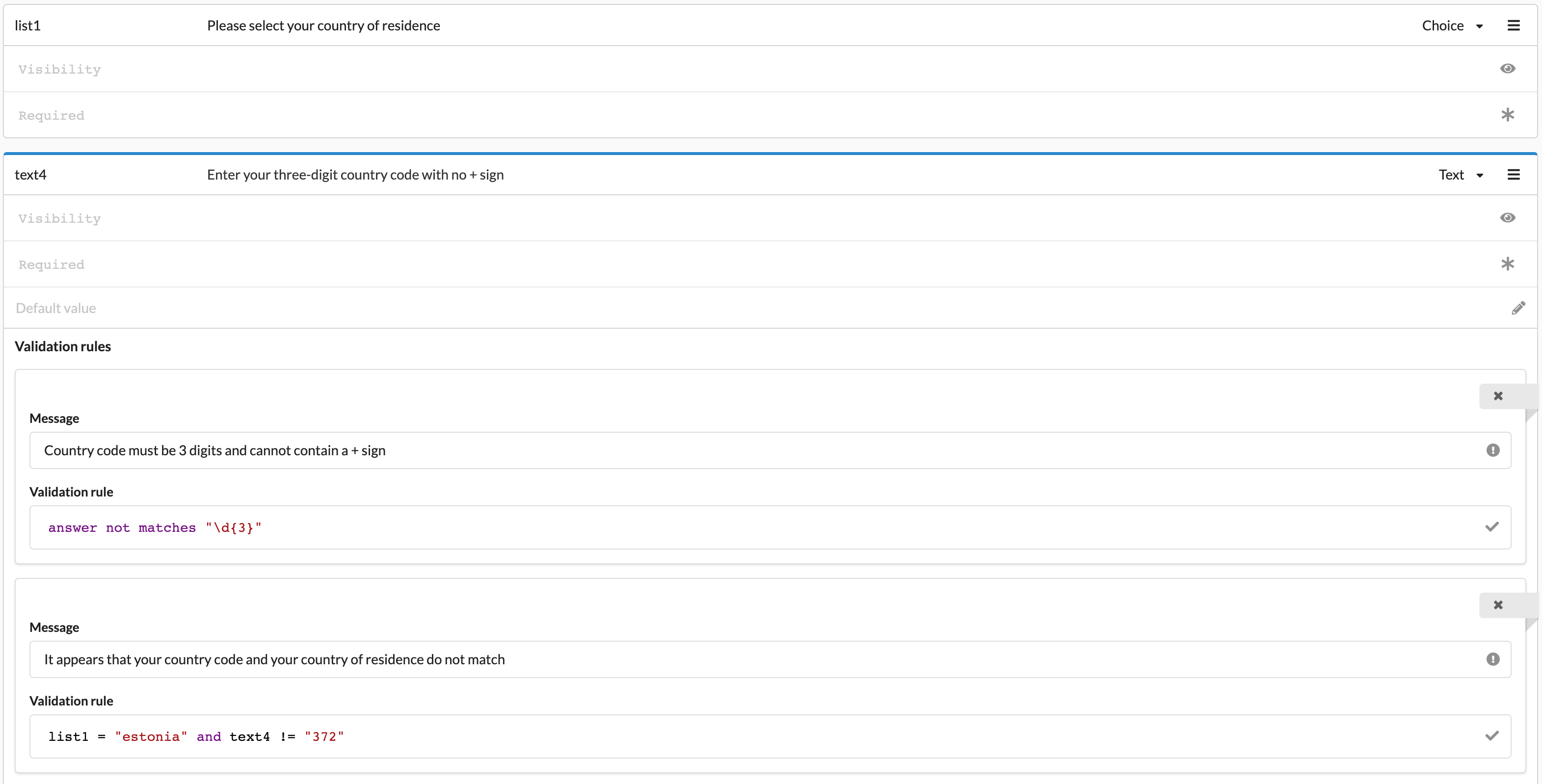
Task: Remove the estonia country match validation rule
Action: click(1498, 605)
